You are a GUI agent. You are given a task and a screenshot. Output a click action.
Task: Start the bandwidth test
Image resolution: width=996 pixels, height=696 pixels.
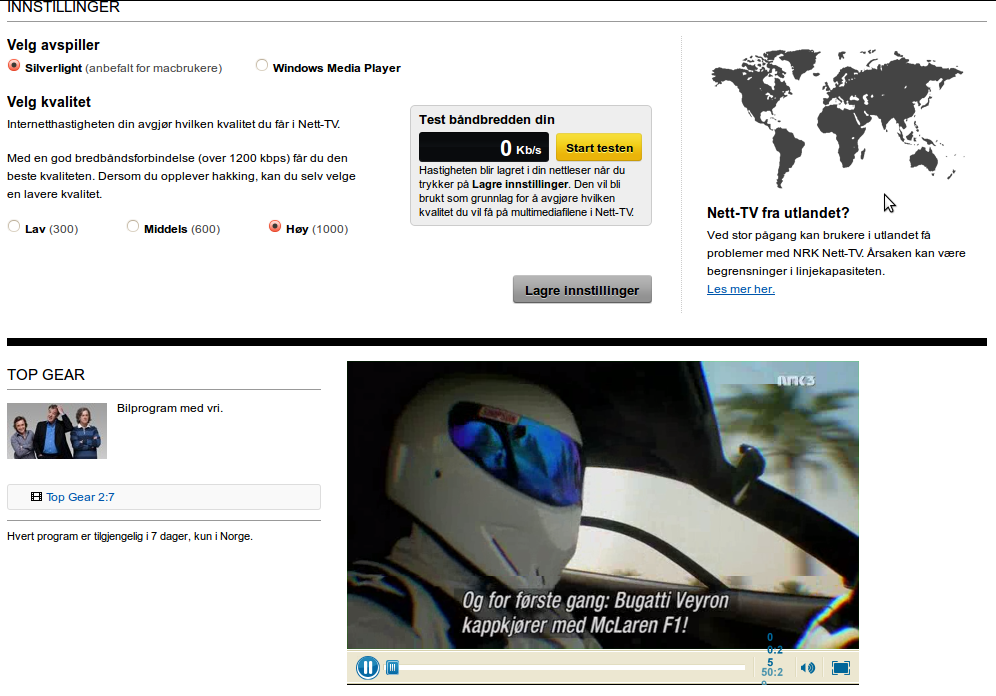click(599, 148)
